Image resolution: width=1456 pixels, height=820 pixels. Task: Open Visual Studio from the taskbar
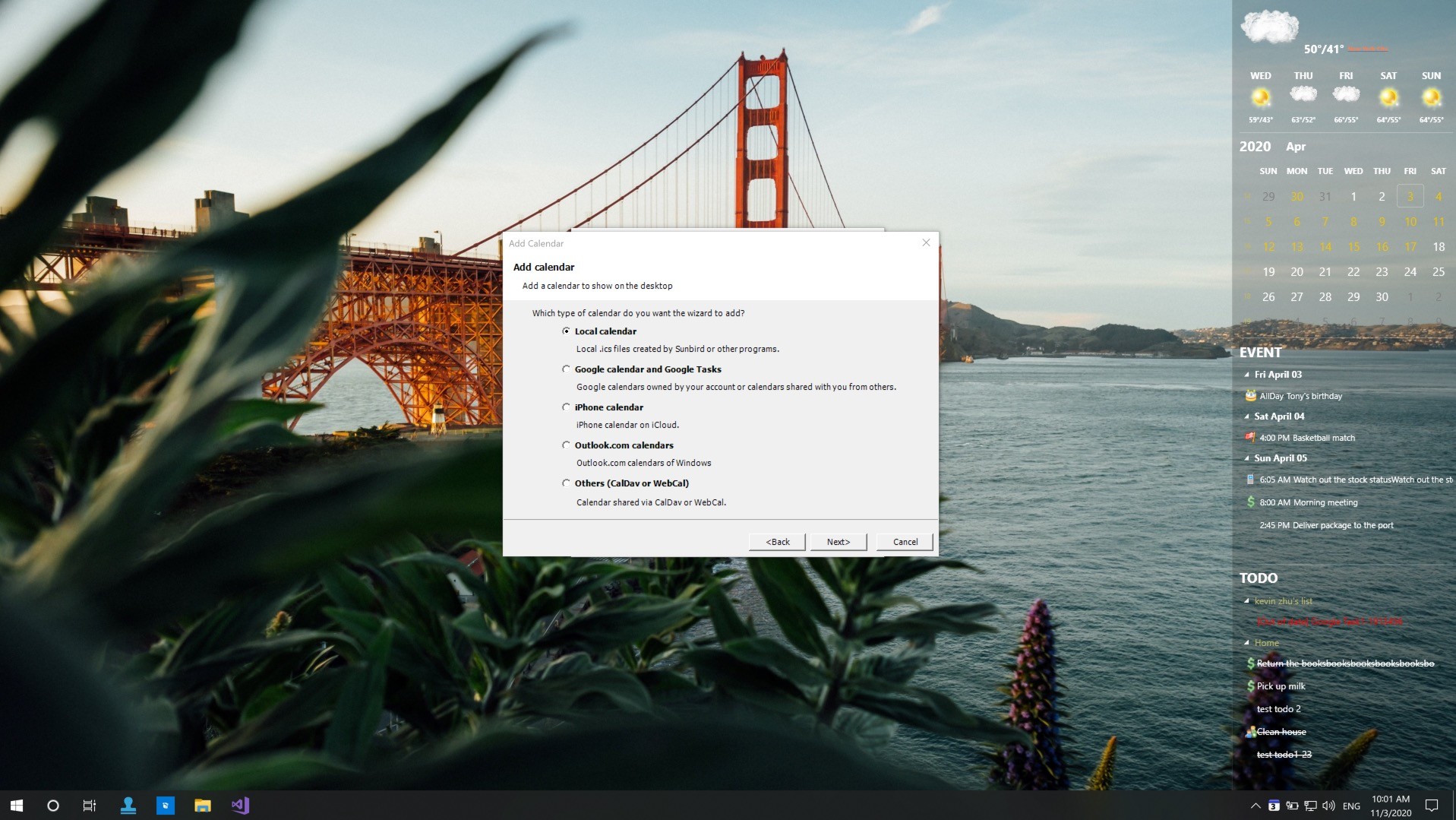click(x=240, y=805)
